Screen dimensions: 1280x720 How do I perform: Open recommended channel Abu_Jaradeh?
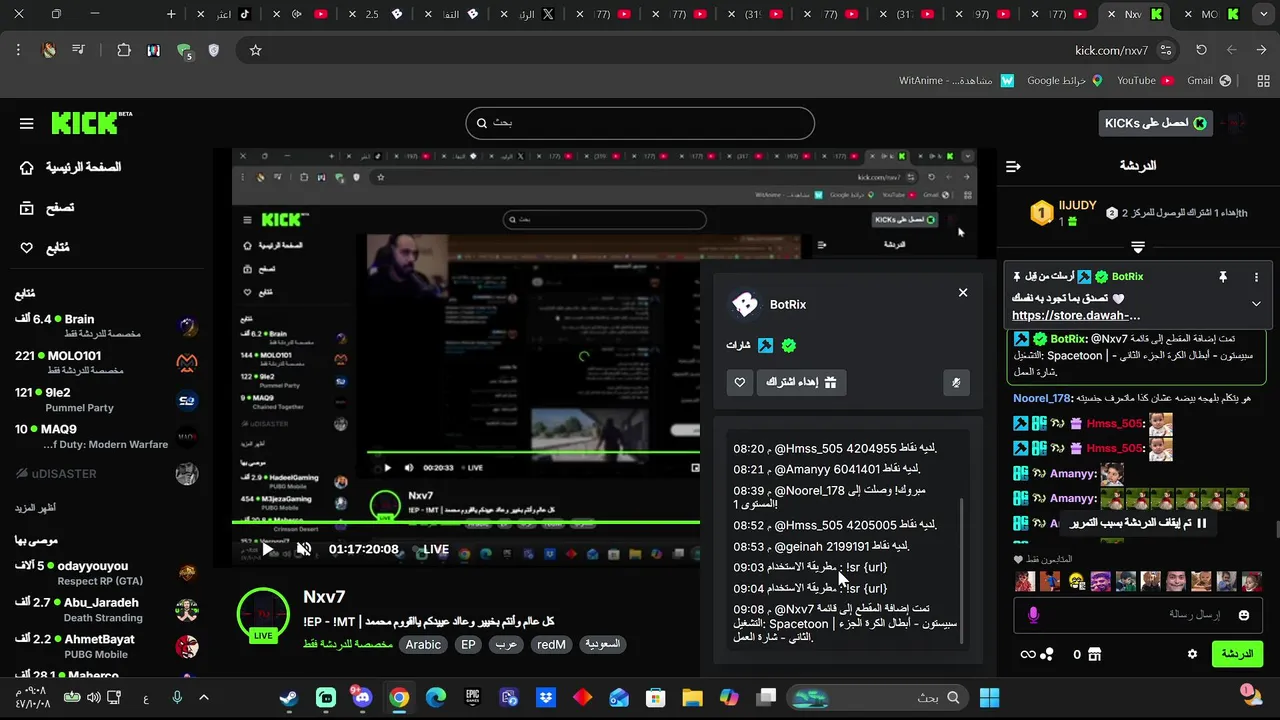coord(106,610)
